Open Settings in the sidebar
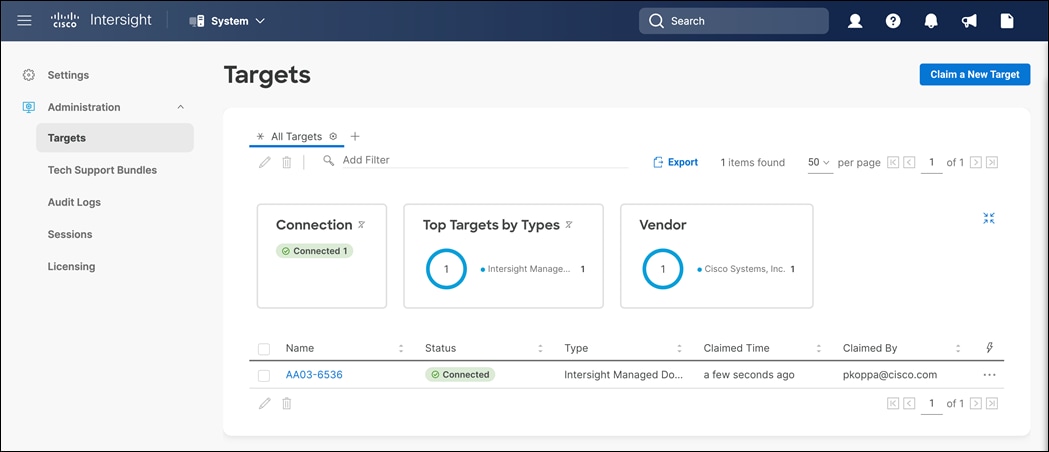Viewport: 1049px width, 452px height. (x=68, y=75)
